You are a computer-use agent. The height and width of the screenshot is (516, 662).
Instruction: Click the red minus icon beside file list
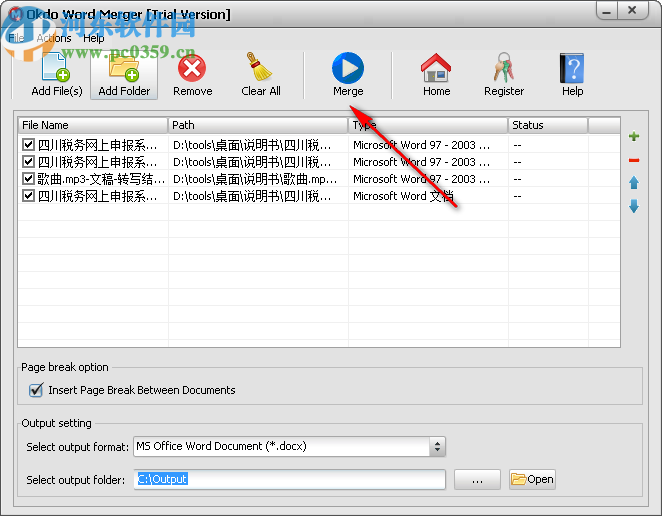pyautogui.click(x=634, y=160)
